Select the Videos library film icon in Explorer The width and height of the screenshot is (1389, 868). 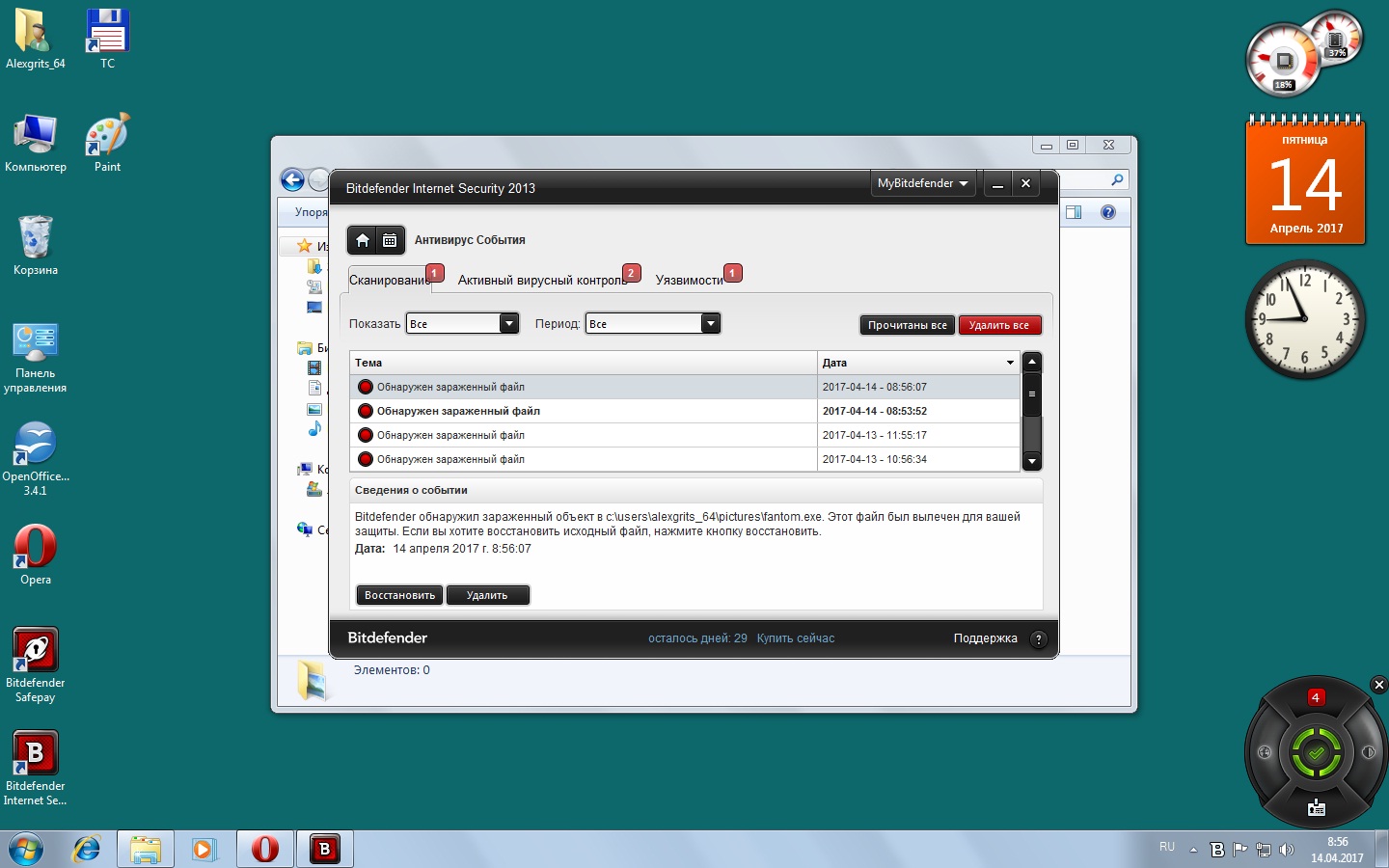pos(314,367)
